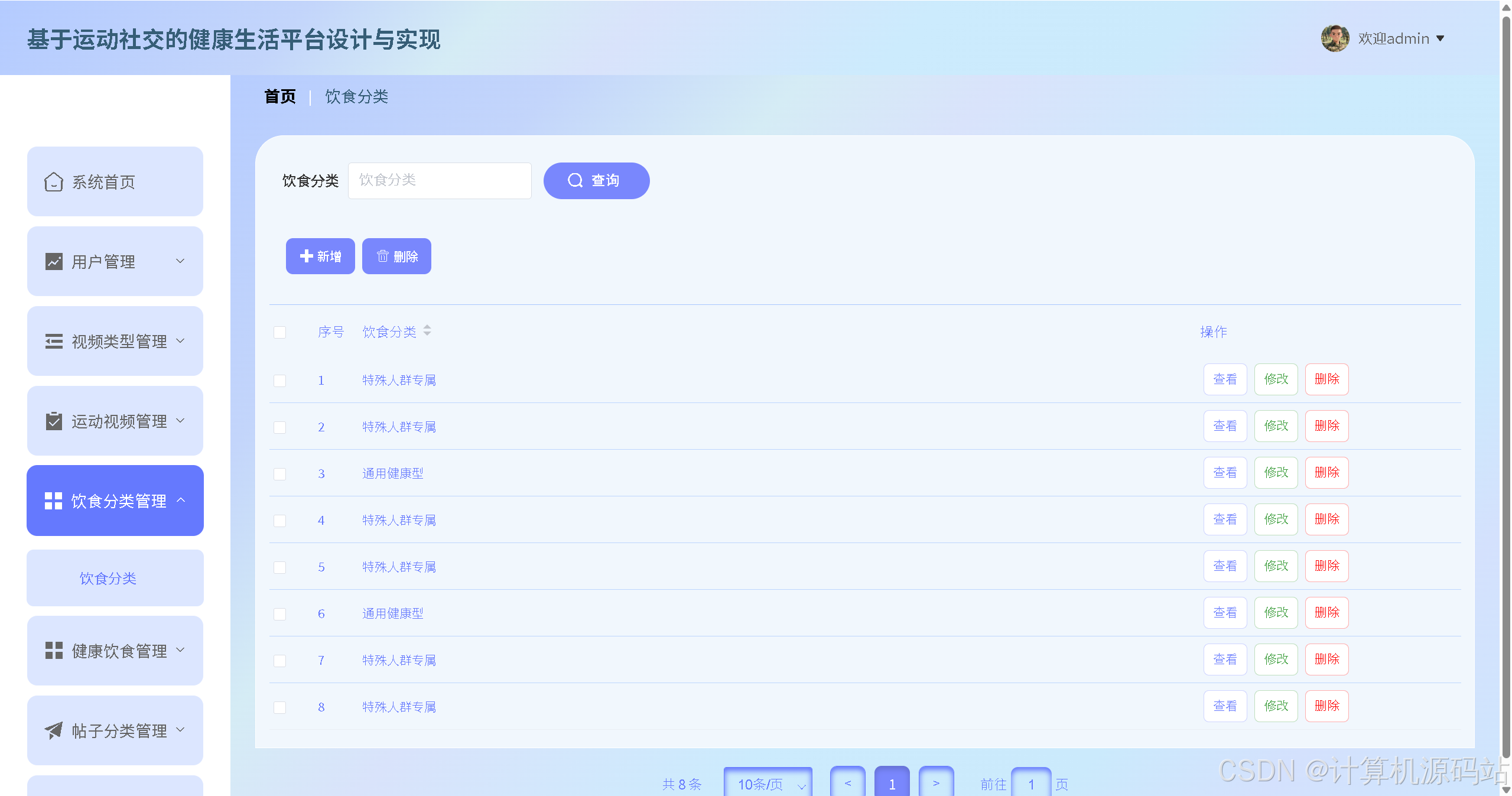Check the checkbox for row 3
Viewport: 1512px width, 796px height.
[x=280, y=473]
